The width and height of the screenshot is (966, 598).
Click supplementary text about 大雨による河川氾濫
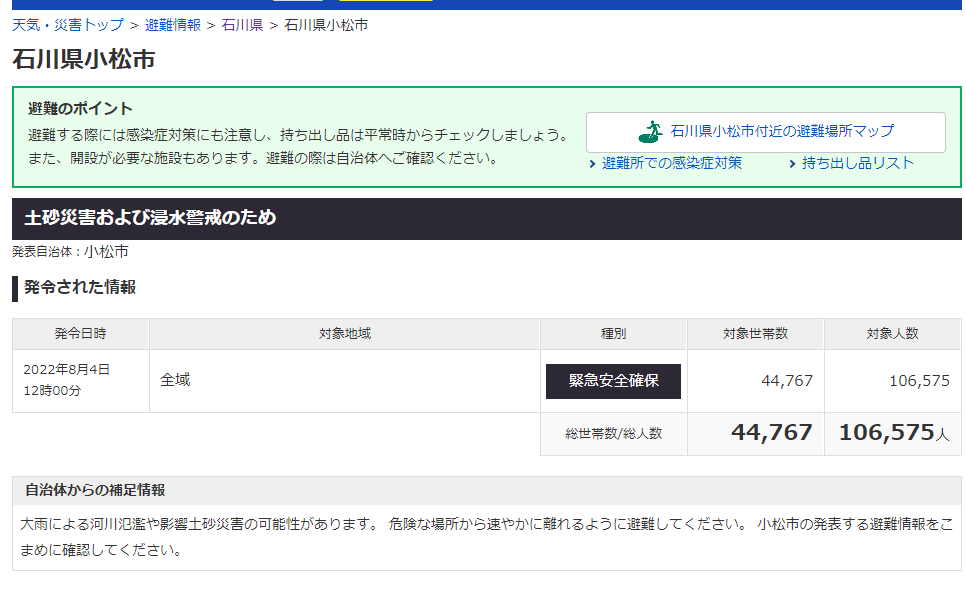(487, 537)
